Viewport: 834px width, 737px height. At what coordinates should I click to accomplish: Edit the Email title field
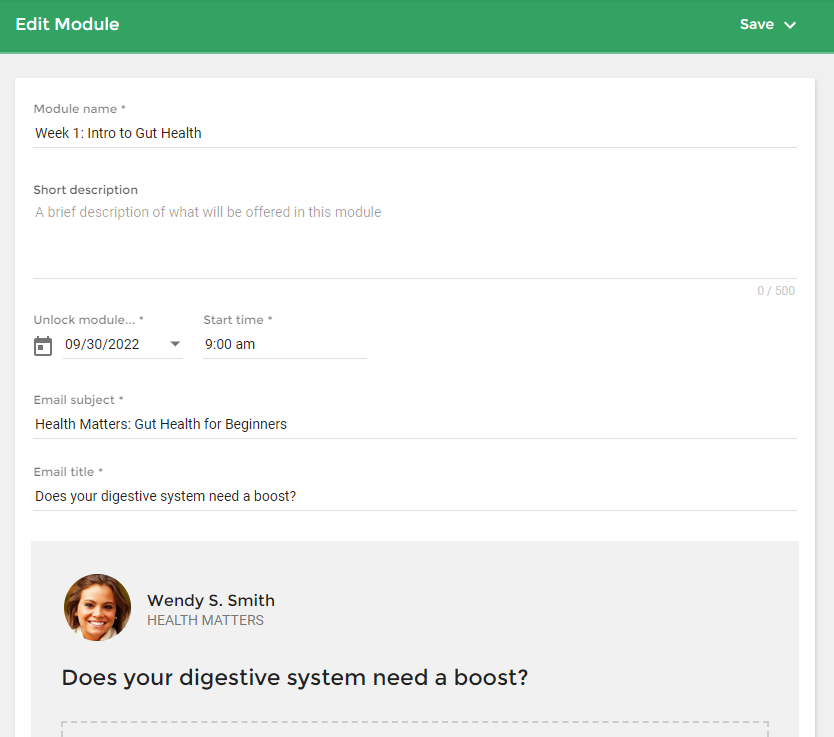tap(415, 496)
